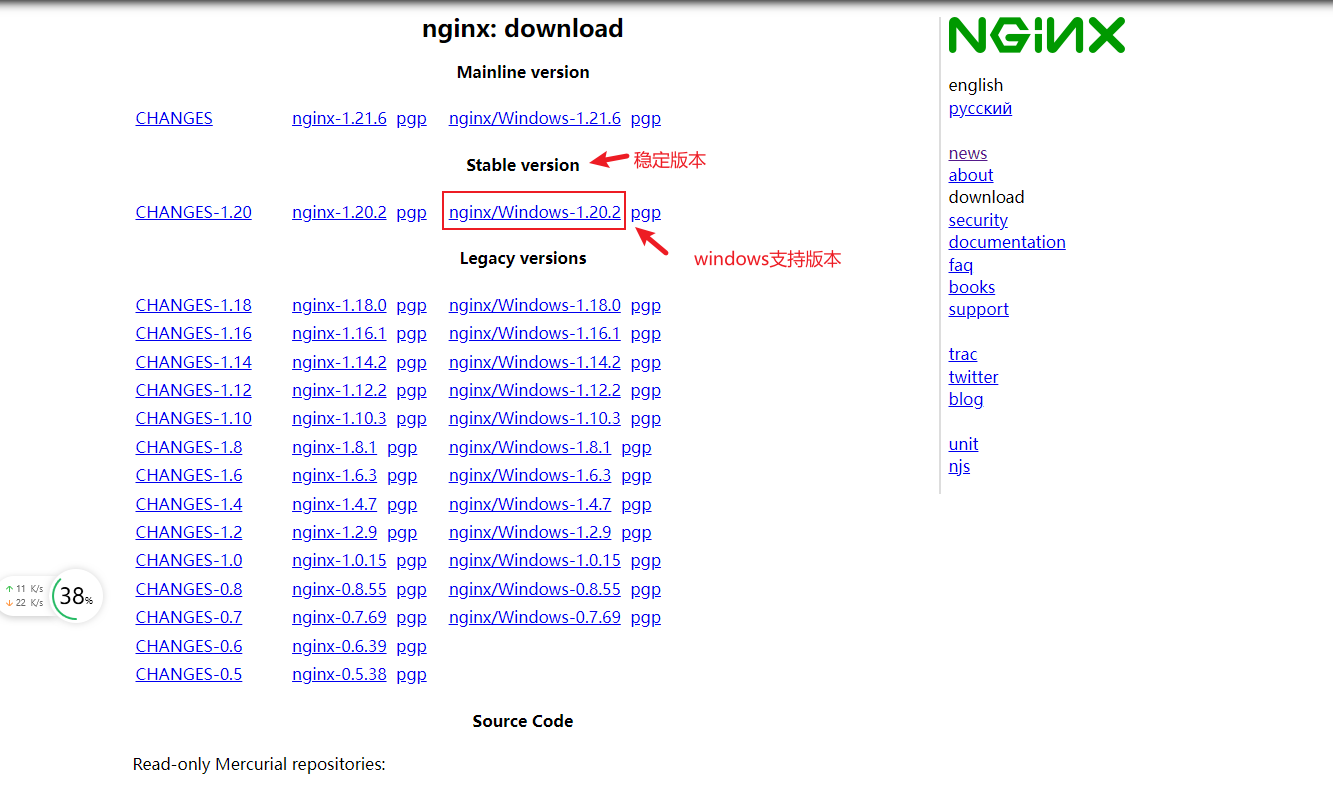Go to the news page
The height and width of the screenshot is (786, 1333).
tap(968, 153)
